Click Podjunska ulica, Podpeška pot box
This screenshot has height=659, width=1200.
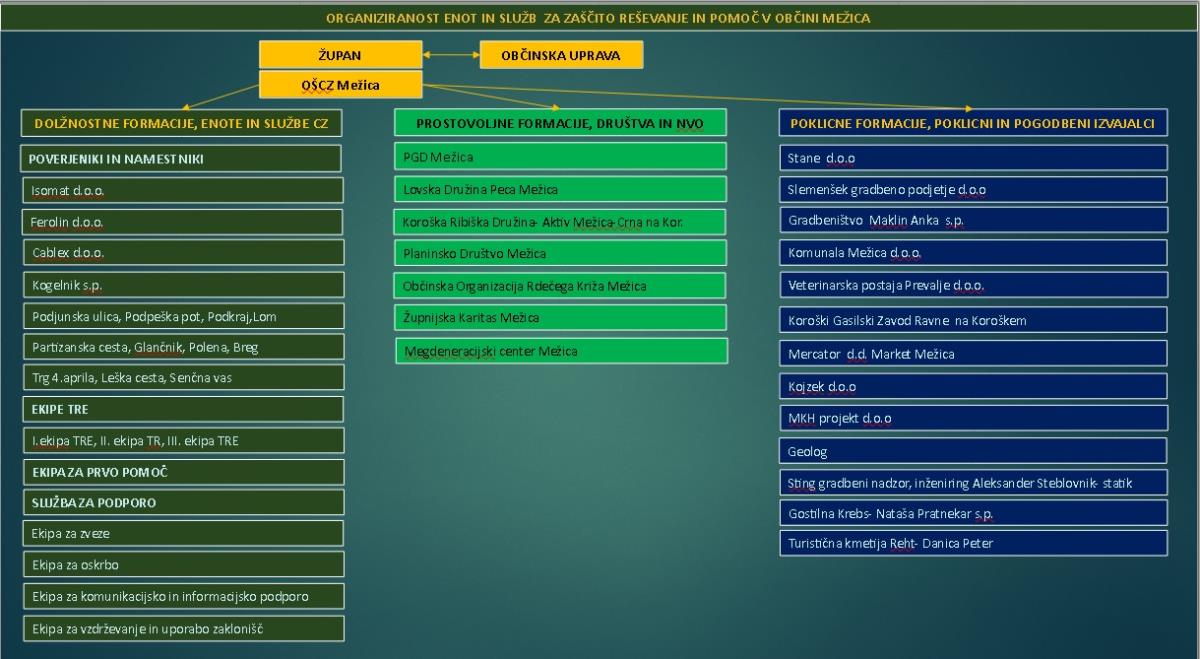point(183,317)
